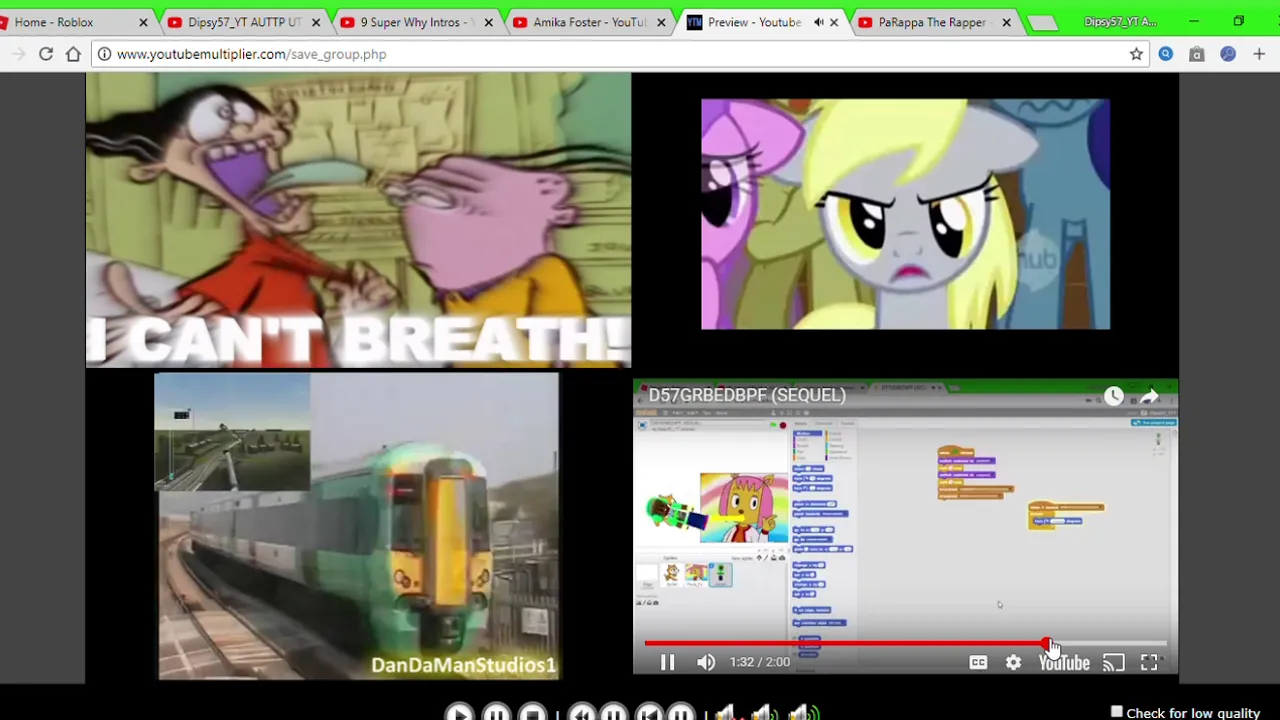The width and height of the screenshot is (1280, 720).
Task: Mute the tab via its audio speaker icon
Action: point(818,22)
